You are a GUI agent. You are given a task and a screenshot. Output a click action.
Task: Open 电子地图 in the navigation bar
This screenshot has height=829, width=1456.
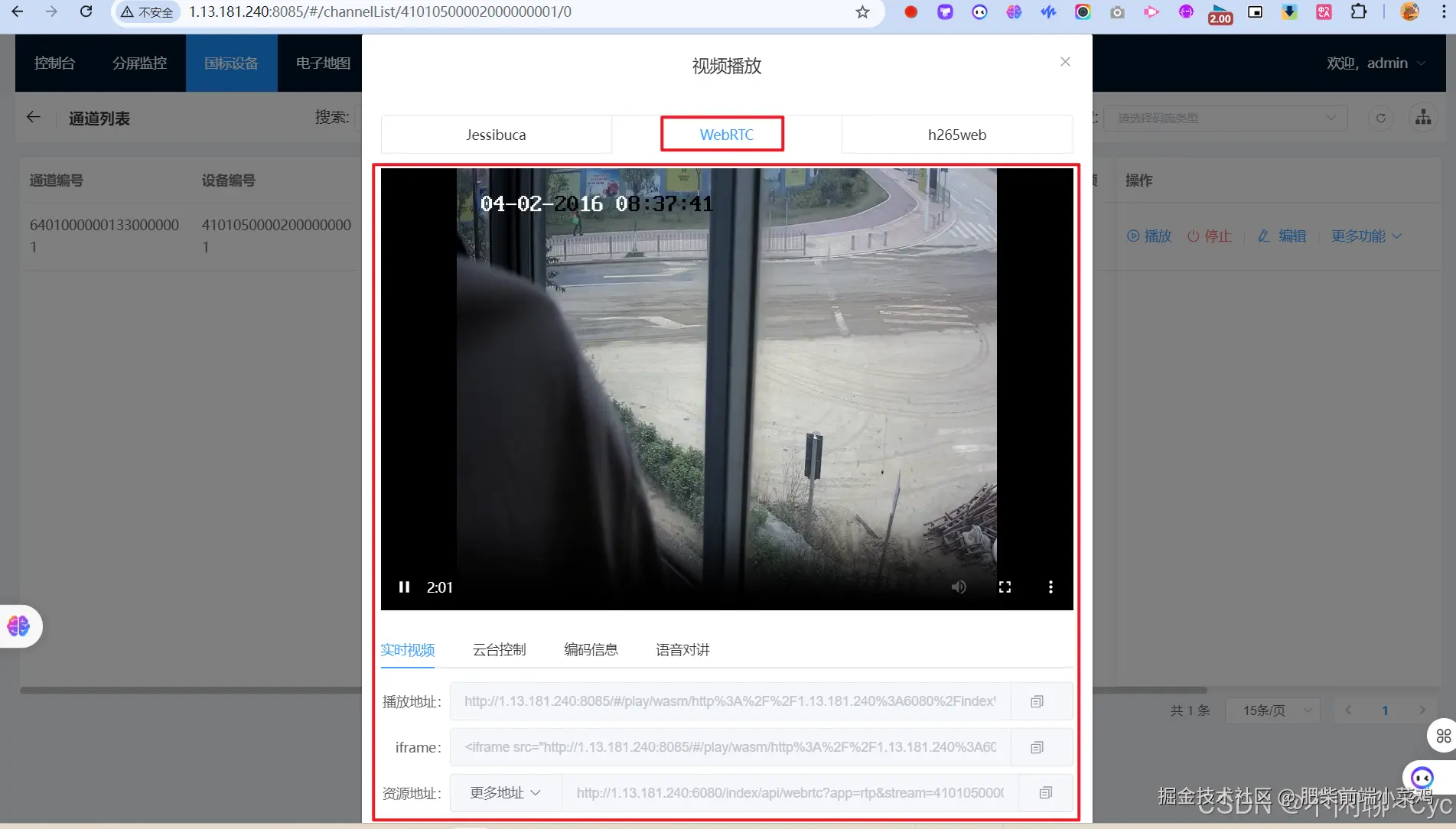click(x=323, y=63)
